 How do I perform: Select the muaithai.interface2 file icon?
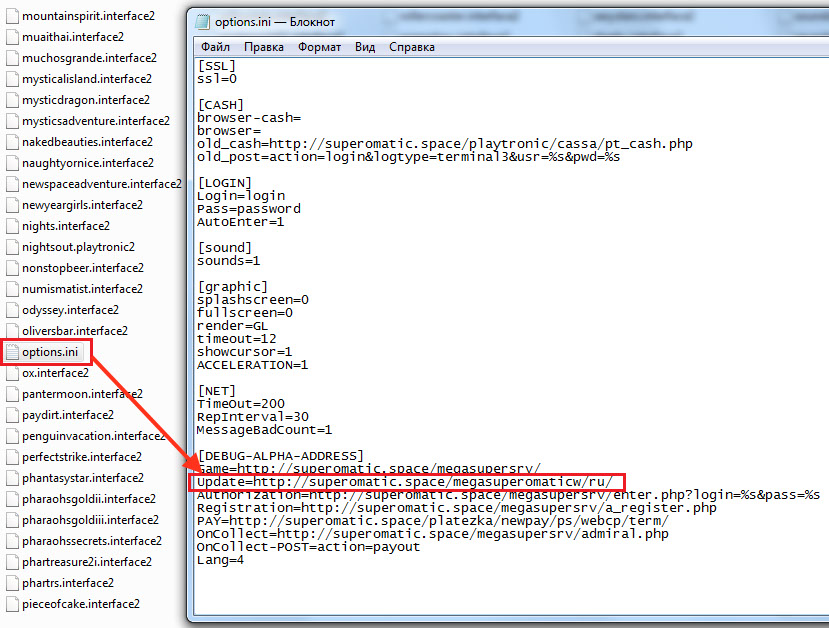click(12, 37)
